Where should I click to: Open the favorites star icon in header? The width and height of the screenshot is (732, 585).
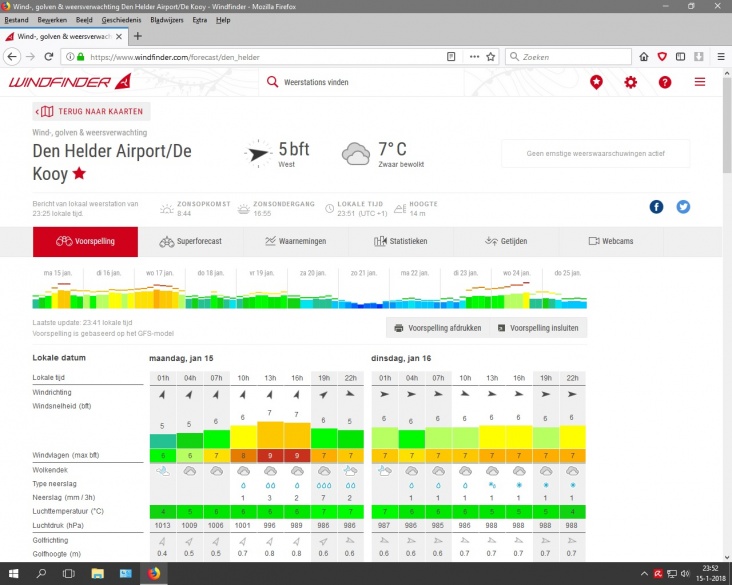click(597, 82)
